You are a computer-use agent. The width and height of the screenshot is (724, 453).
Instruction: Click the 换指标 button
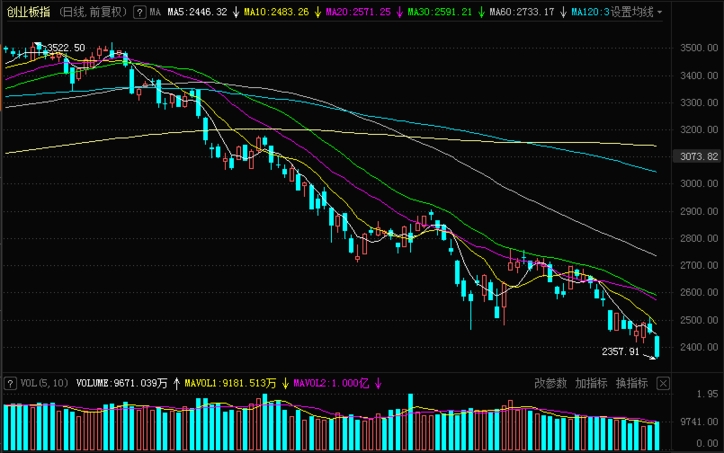[631, 383]
